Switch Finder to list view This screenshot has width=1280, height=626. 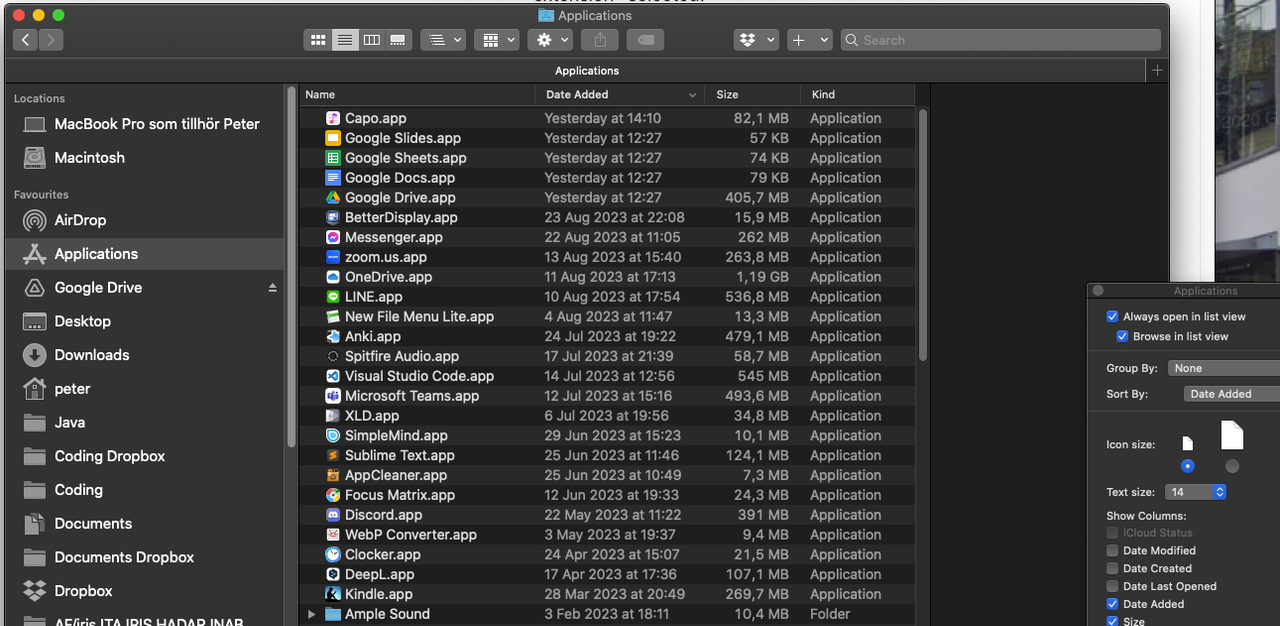pos(345,40)
